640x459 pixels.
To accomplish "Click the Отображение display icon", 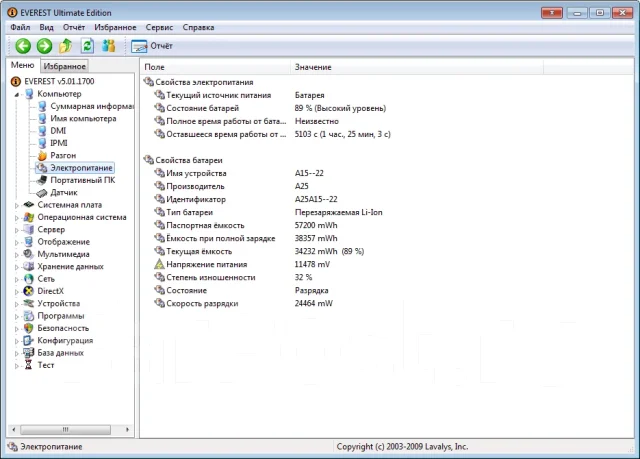I will (29, 242).
